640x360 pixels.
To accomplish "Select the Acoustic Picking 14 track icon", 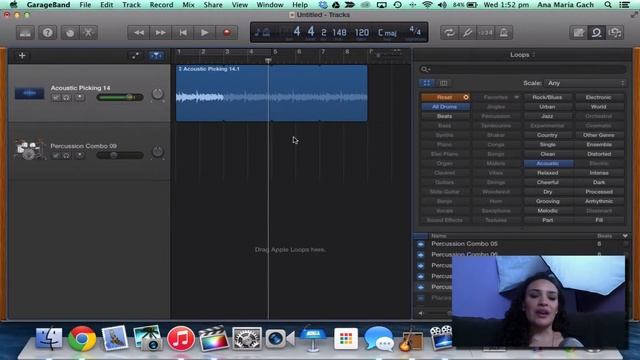I will [x=29, y=93].
